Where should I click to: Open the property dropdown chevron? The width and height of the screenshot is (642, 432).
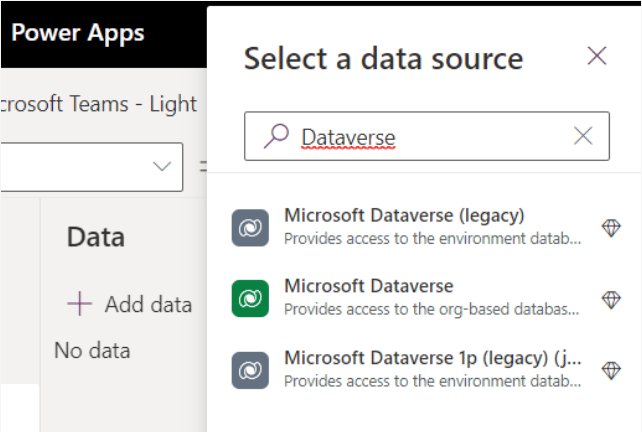coord(162,166)
